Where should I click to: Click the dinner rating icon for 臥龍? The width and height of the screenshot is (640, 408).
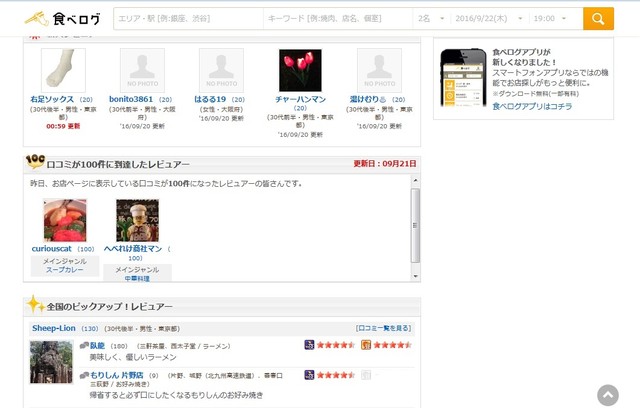coord(310,345)
